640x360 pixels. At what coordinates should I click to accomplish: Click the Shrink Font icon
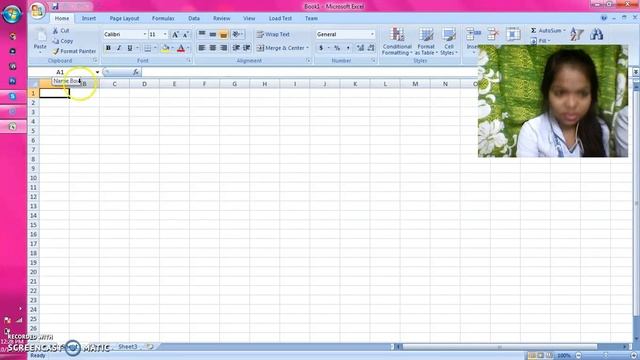(185, 34)
